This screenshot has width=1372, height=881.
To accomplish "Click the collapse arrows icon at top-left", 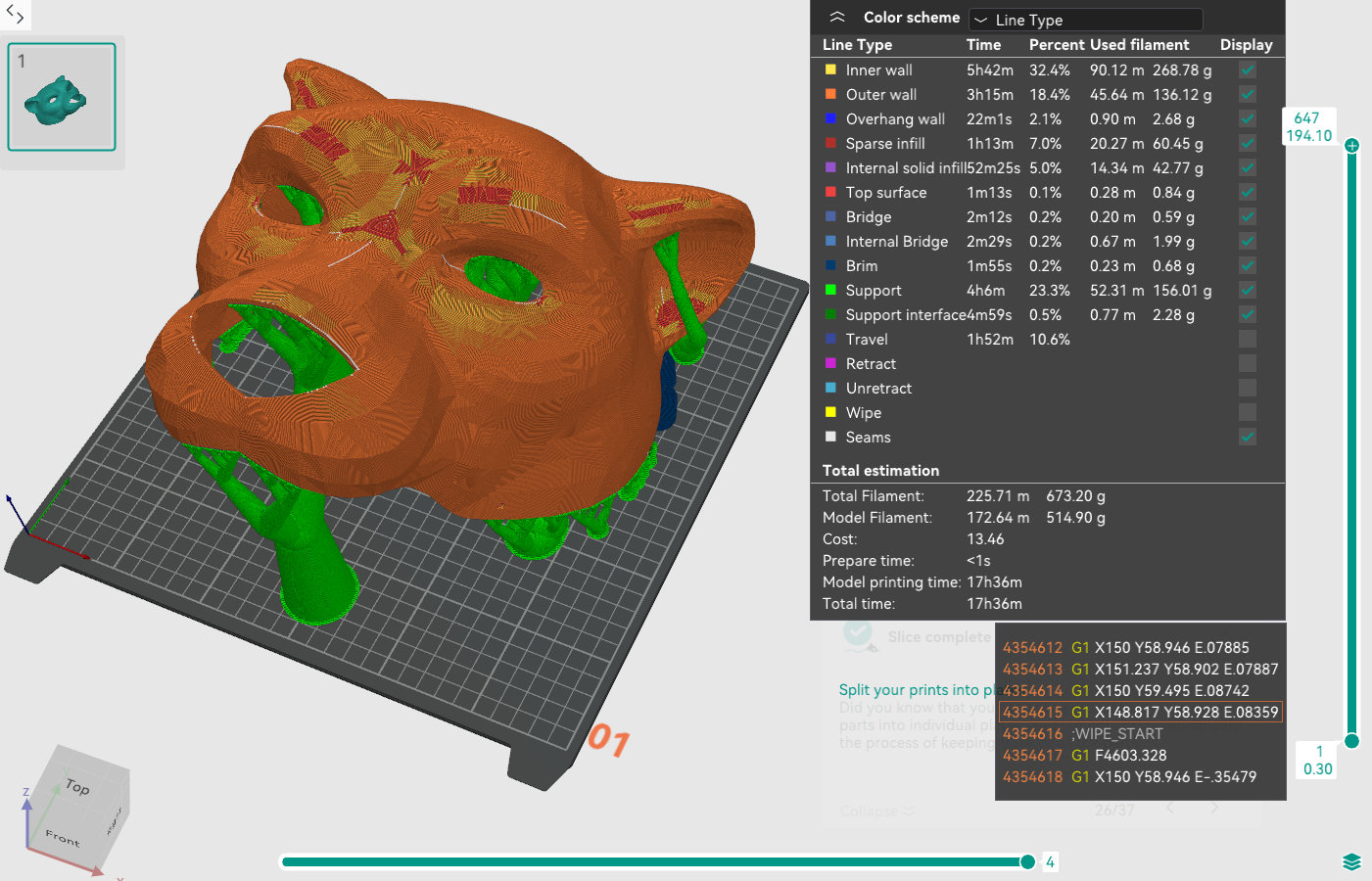I will (x=15, y=14).
